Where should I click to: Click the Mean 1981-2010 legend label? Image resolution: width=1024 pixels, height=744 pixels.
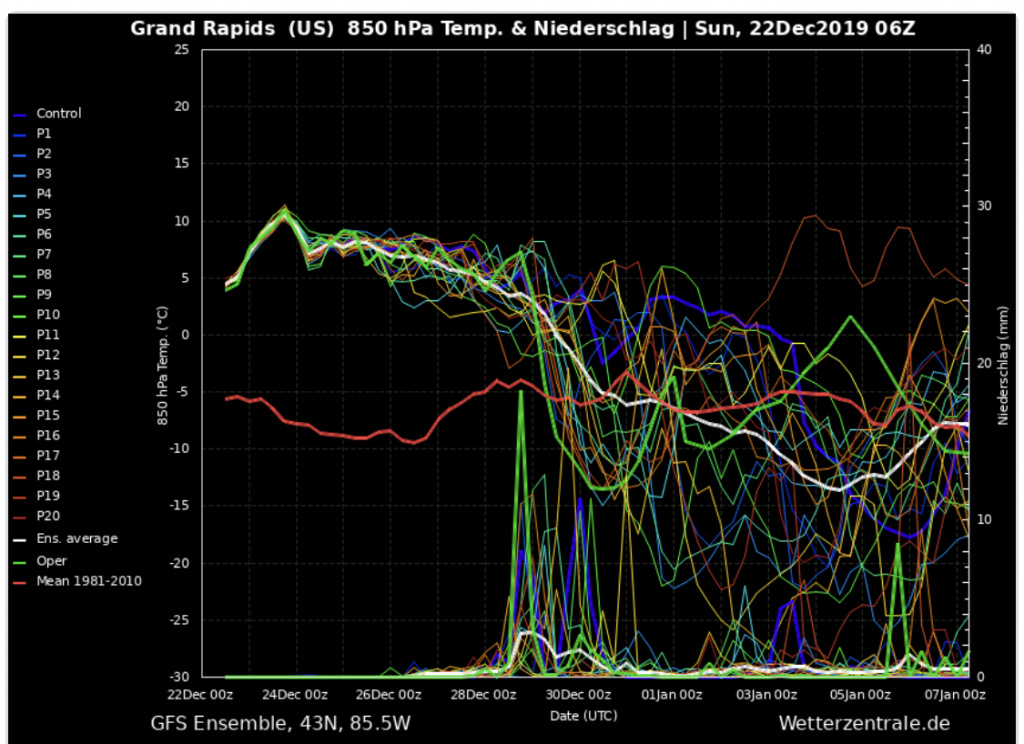[88, 581]
